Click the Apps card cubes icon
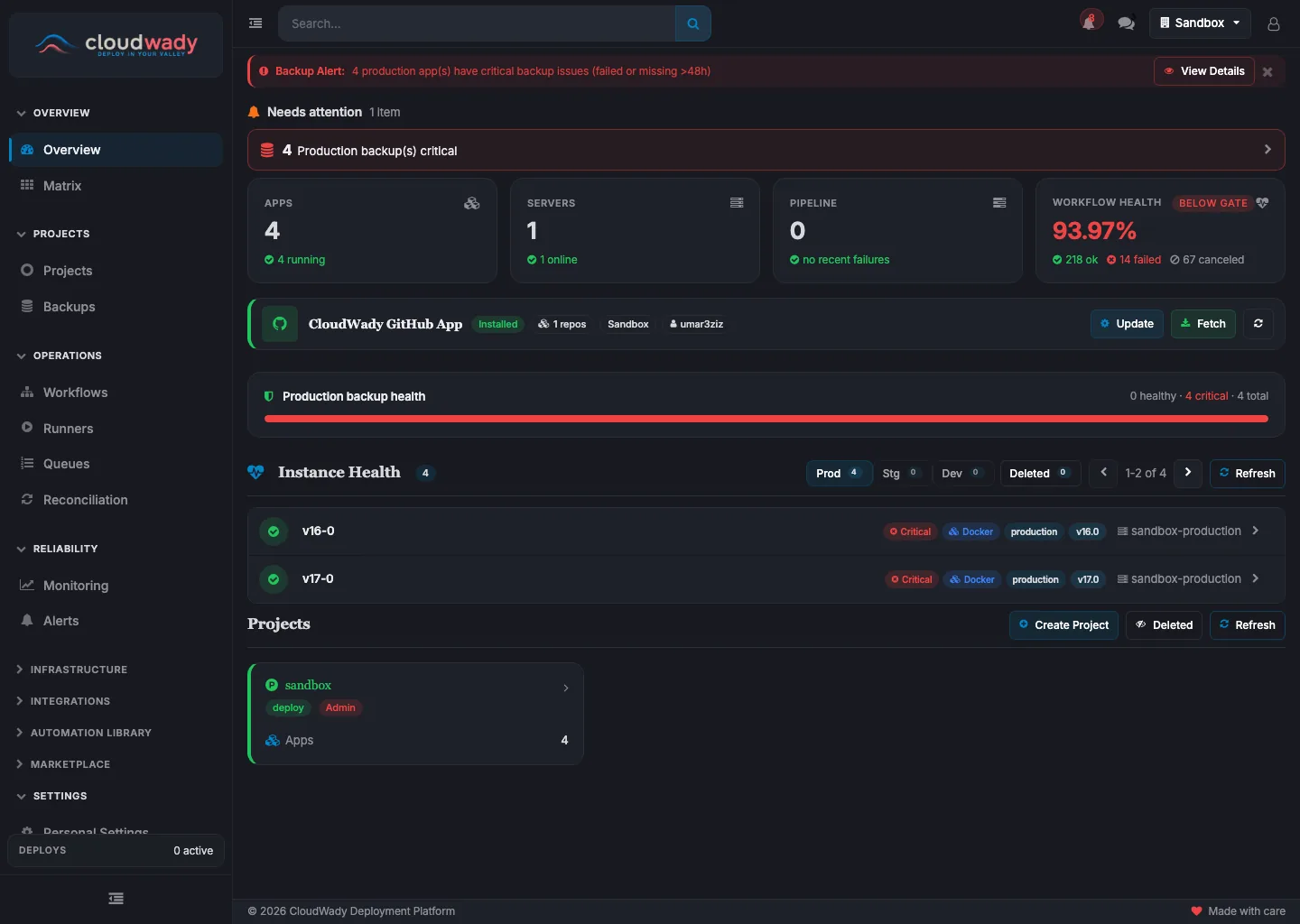Image resolution: width=1300 pixels, height=924 pixels. pyautogui.click(x=471, y=203)
